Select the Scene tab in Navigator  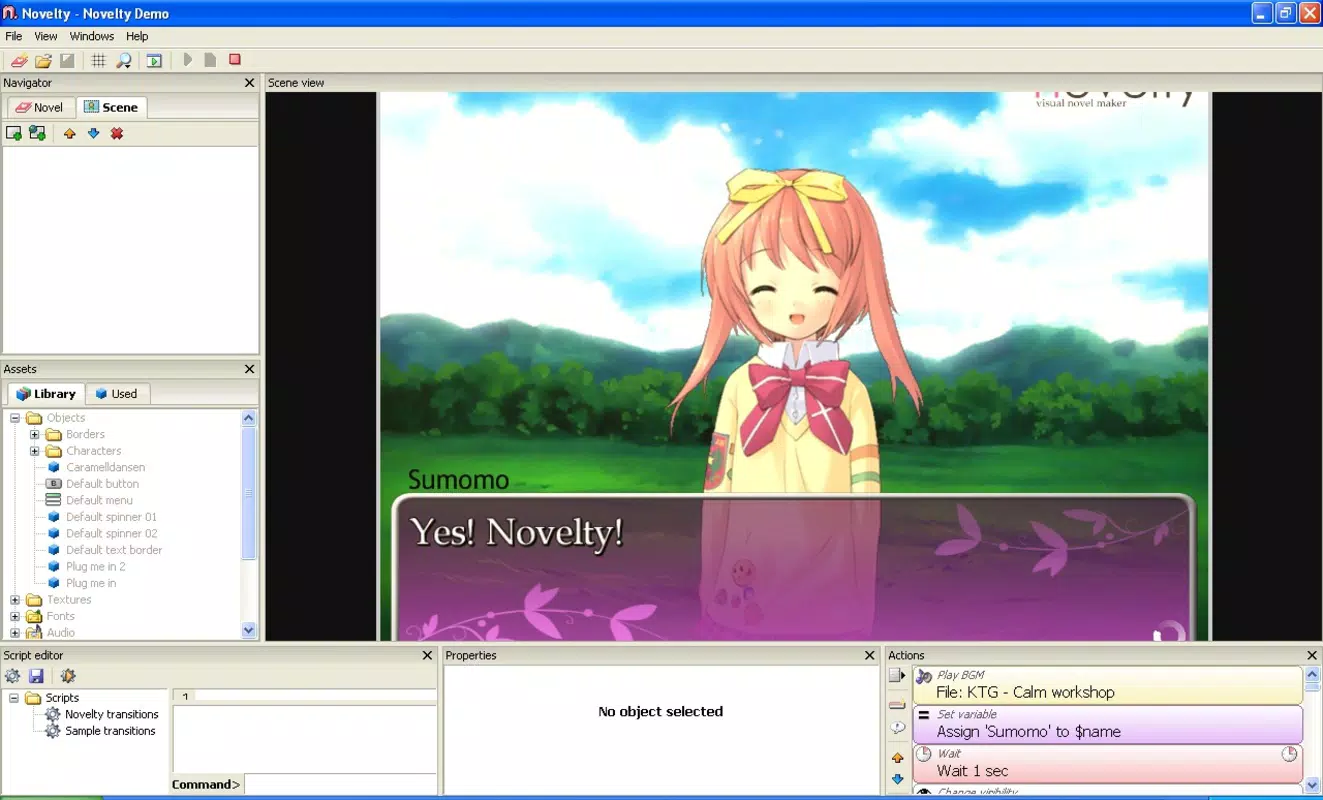[x=111, y=107]
